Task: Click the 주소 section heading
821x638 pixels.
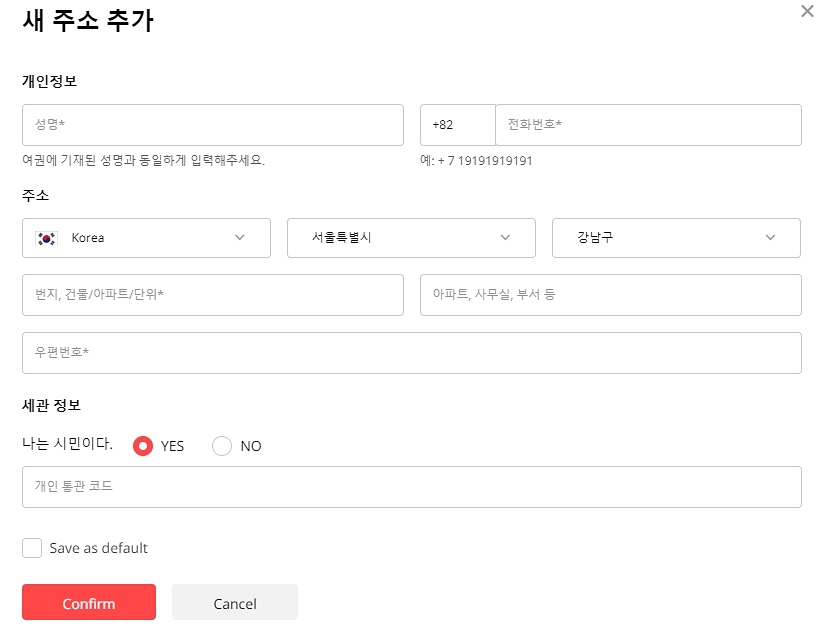Action: pyautogui.click(x=35, y=196)
